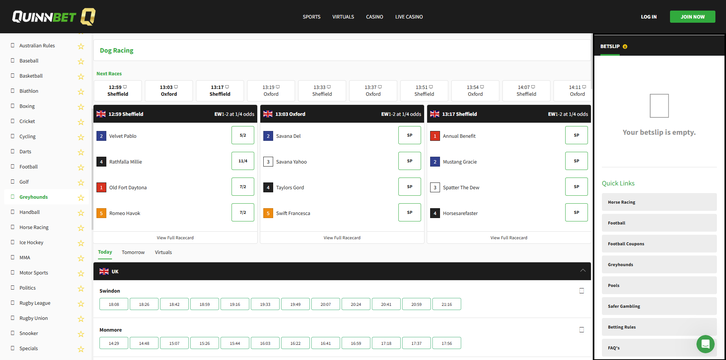Click trap 5 badge for Swift Francesca

tap(268, 213)
